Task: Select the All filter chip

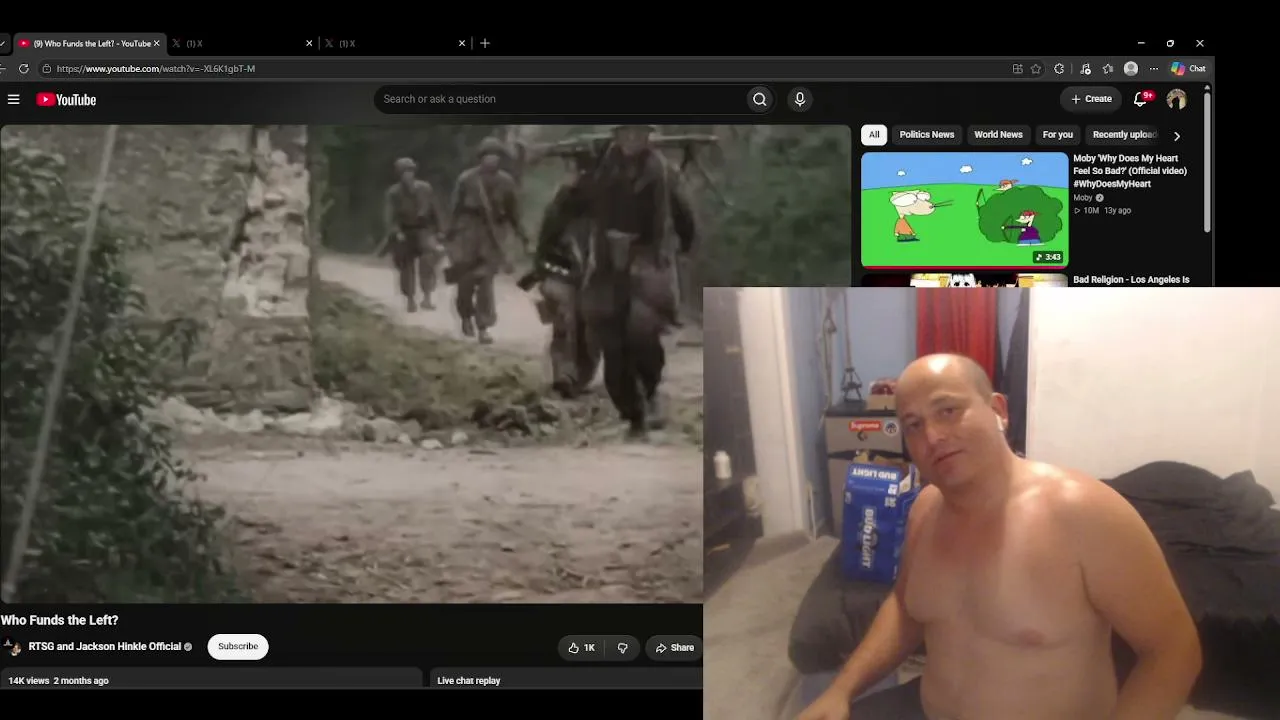Action: coord(874,135)
